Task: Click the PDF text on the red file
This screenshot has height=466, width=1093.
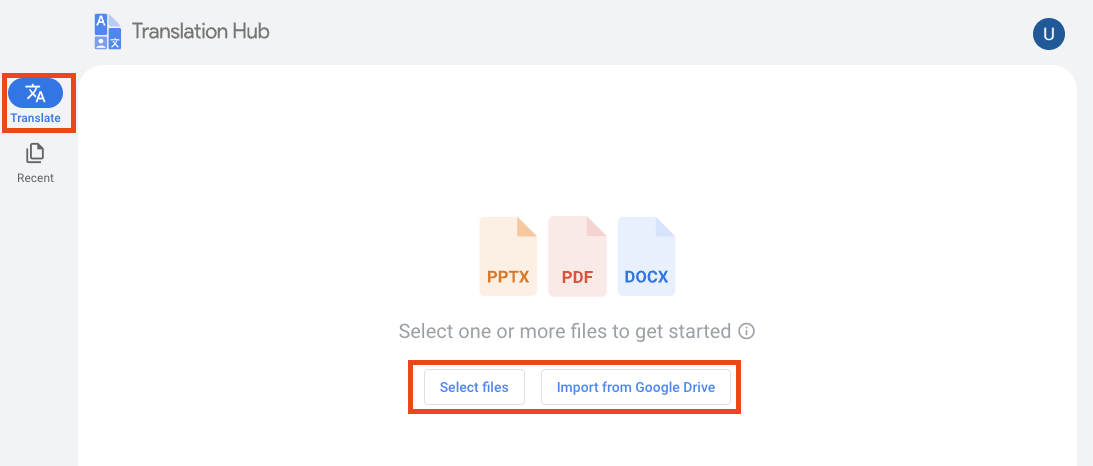Action: point(577,278)
